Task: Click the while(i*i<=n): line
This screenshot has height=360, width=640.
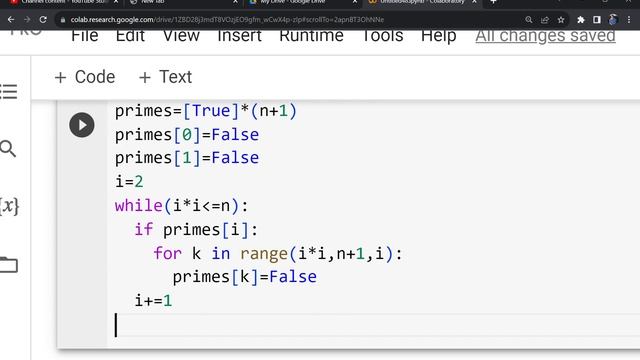Action: tap(182, 206)
